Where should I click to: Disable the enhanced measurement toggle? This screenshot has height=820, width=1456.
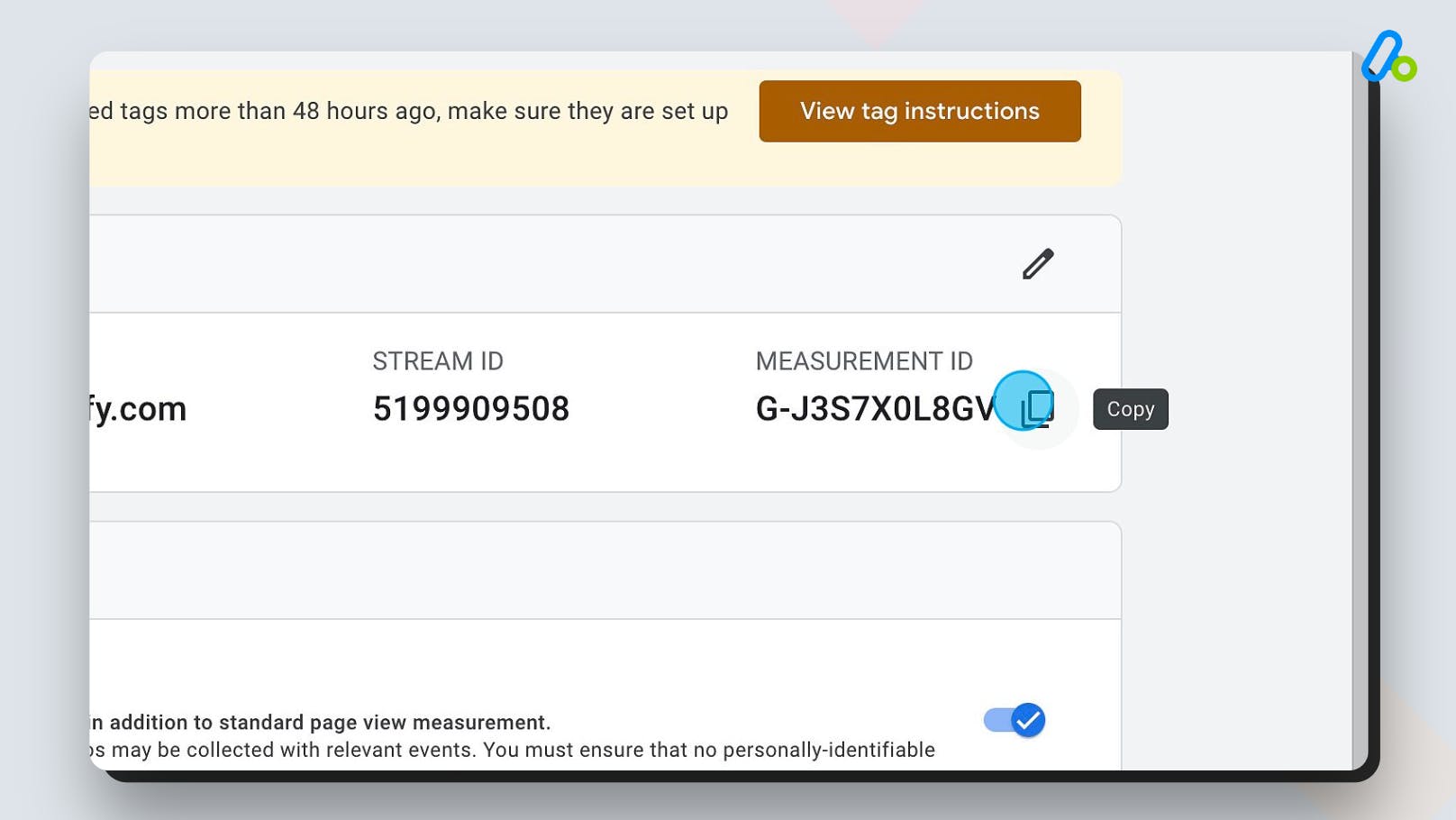click(x=1013, y=720)
